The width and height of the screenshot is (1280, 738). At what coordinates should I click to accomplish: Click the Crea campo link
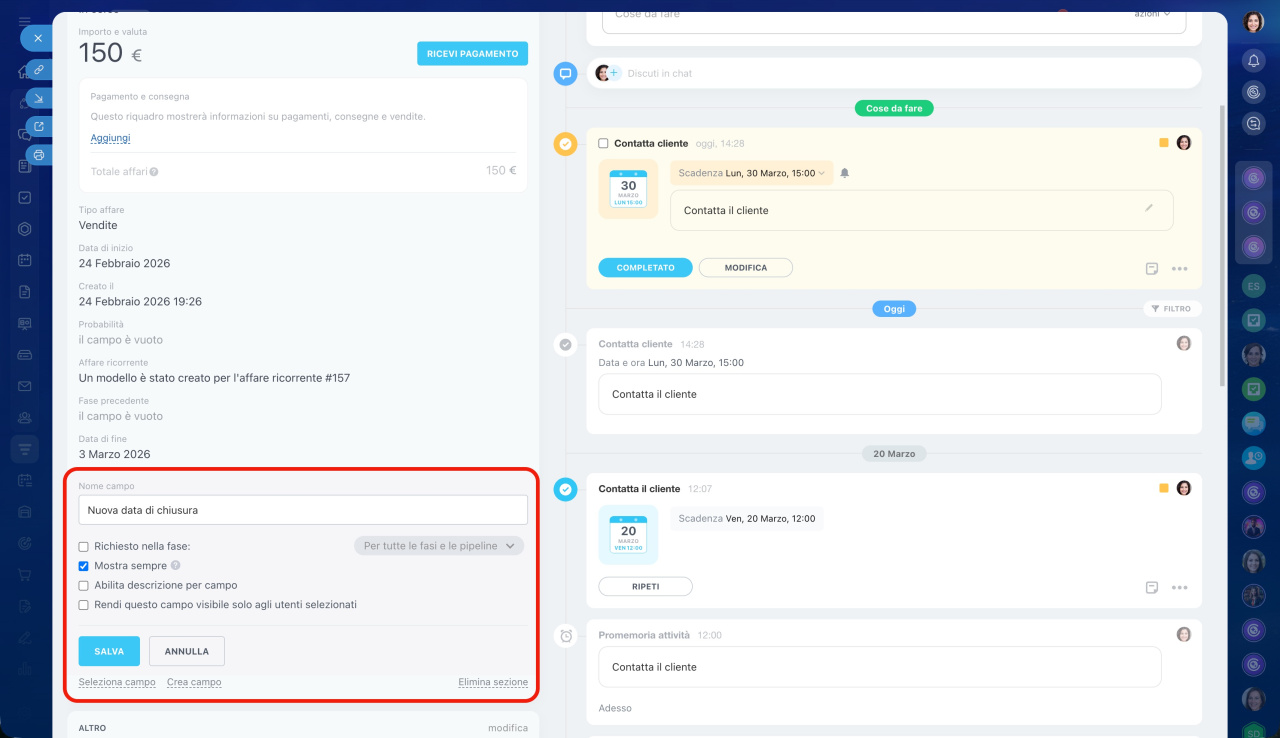pos(194,682)
